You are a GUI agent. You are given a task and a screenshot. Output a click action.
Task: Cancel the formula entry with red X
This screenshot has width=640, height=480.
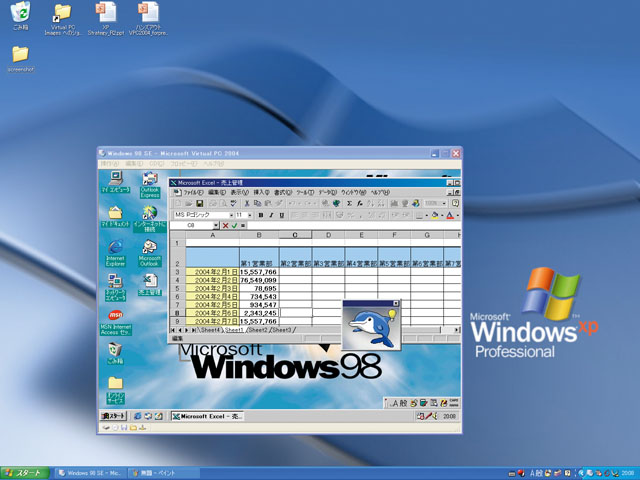point(225,225)
